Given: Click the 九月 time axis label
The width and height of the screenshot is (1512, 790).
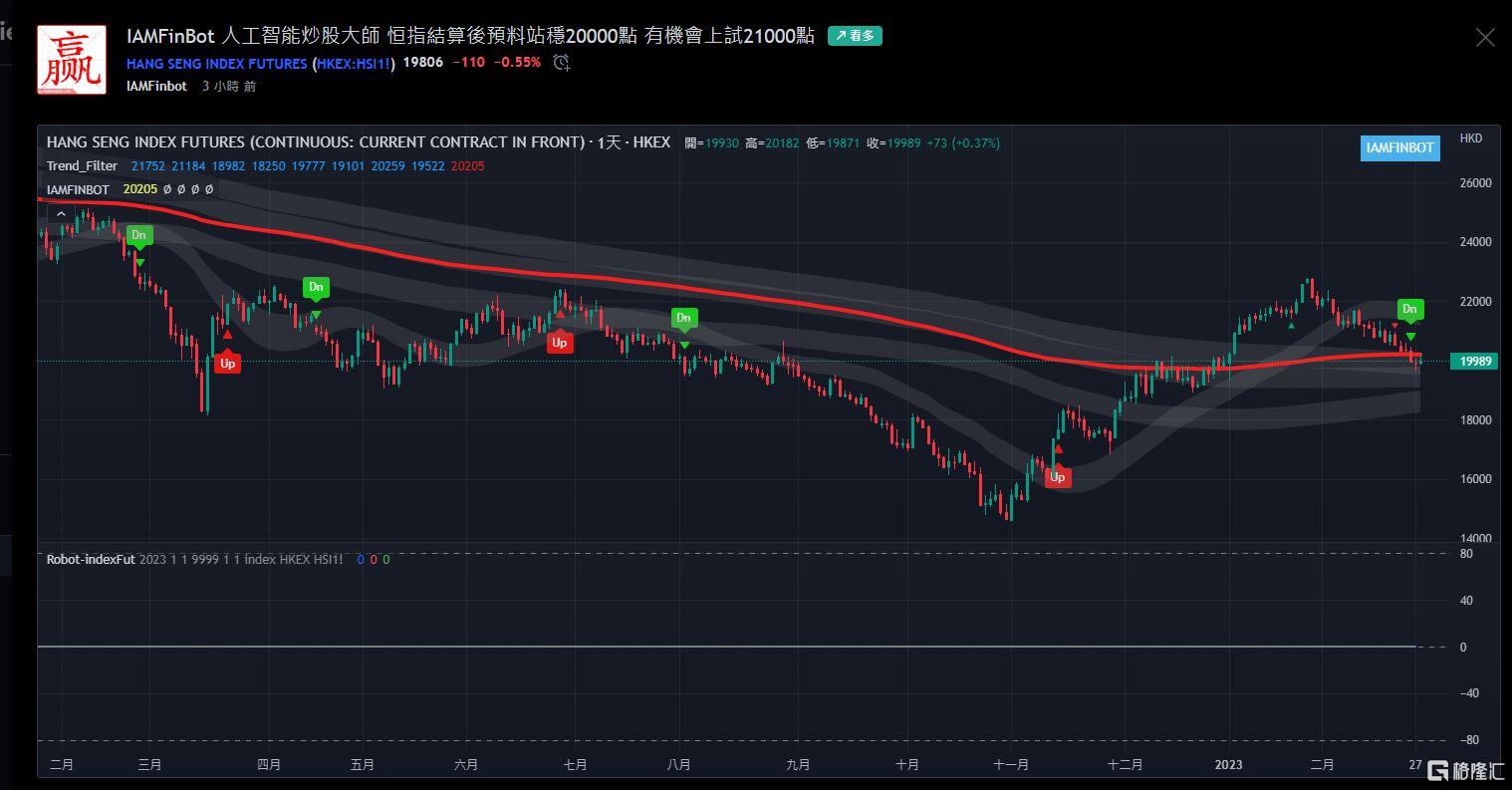Looking at the screenshot, I should 798,765.
